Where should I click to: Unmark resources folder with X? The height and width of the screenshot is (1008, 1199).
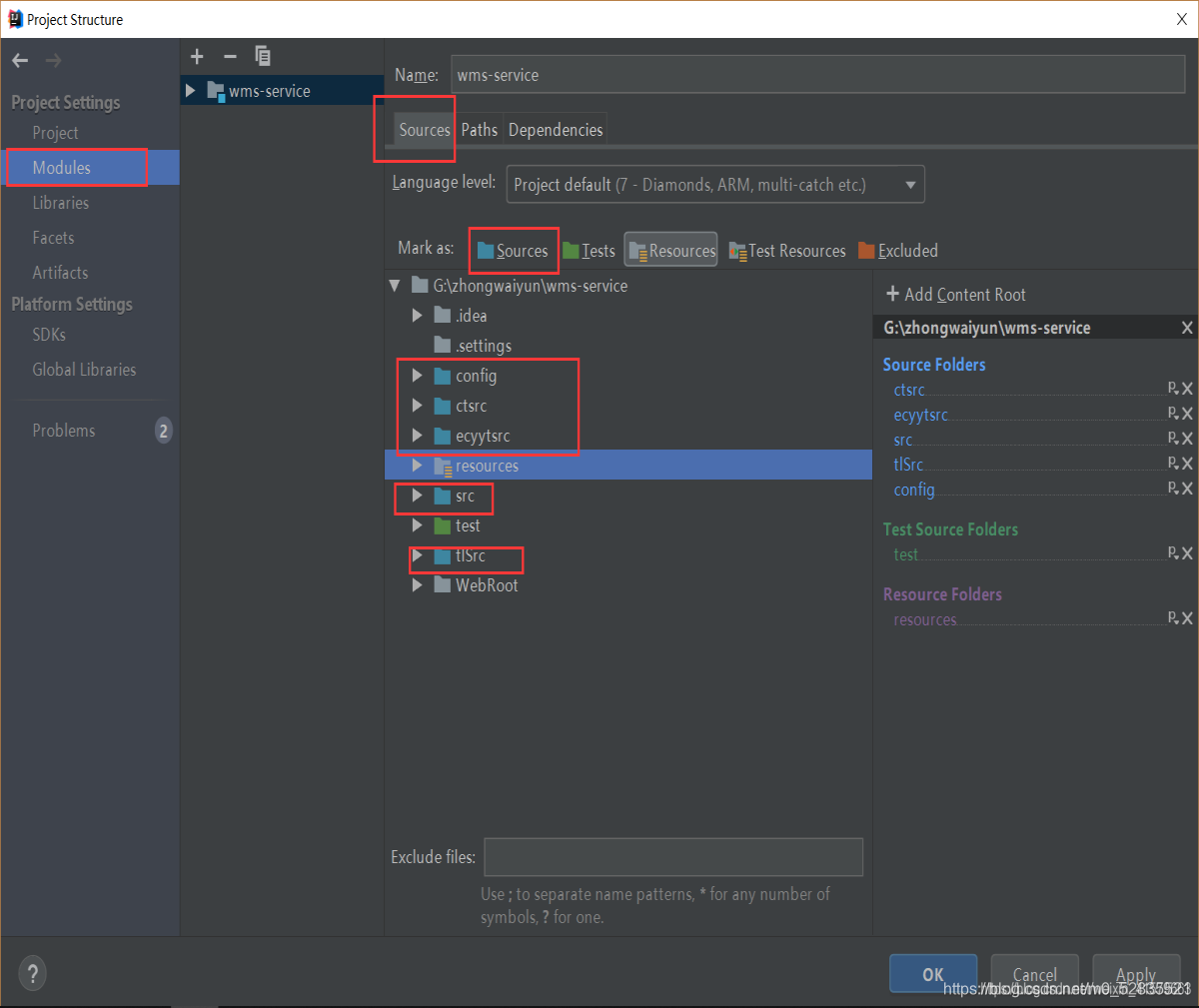point(1187,618)
